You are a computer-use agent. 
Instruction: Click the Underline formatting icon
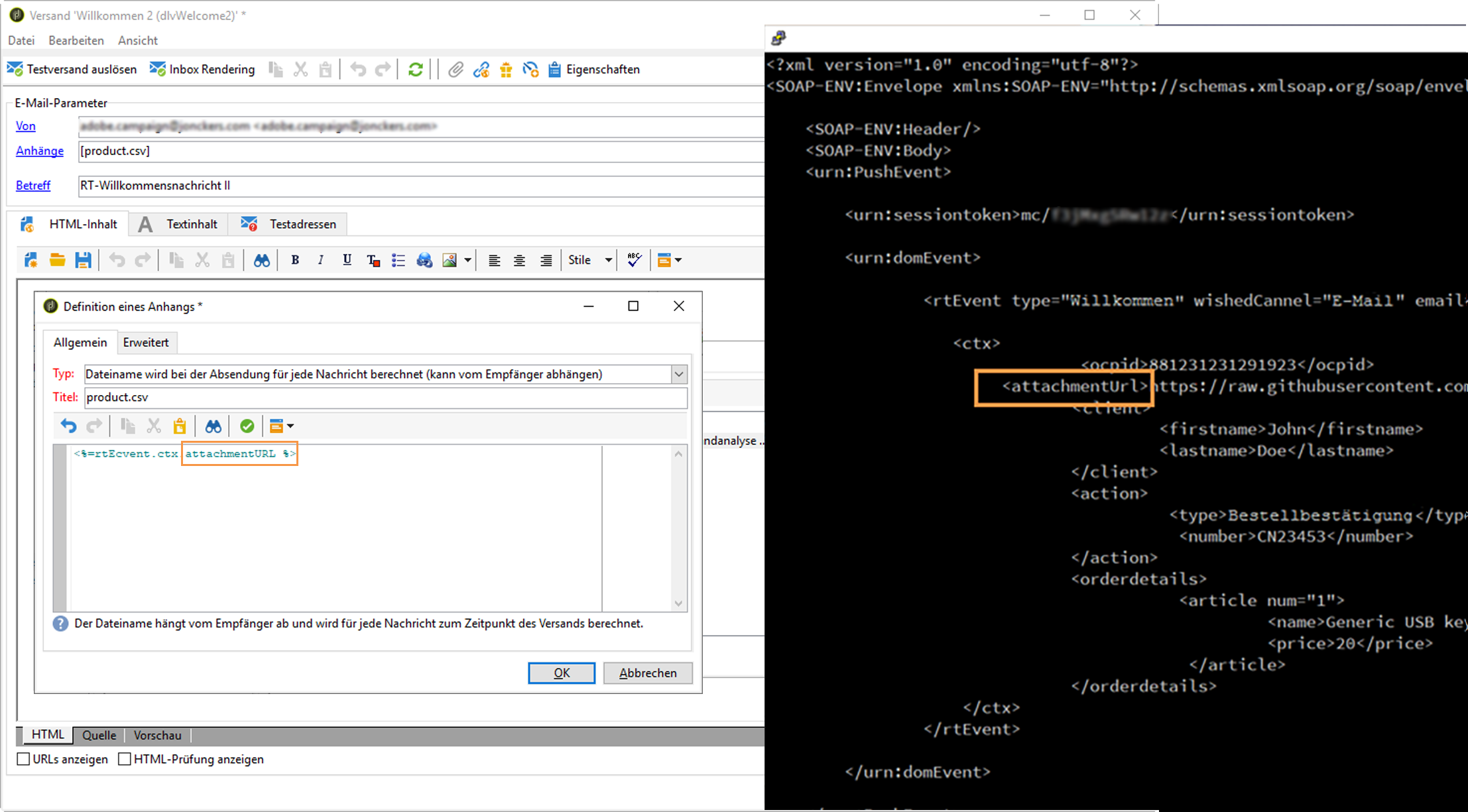point(347,261)
